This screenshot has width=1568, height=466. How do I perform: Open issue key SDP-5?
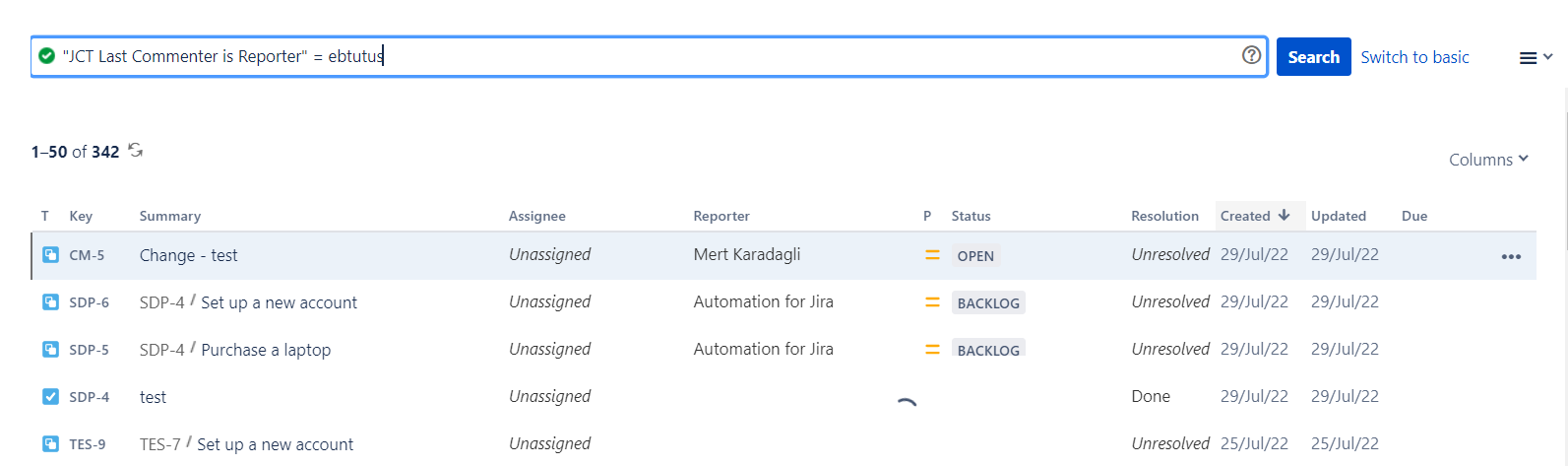pyautogui.click(x=89, y=350)
